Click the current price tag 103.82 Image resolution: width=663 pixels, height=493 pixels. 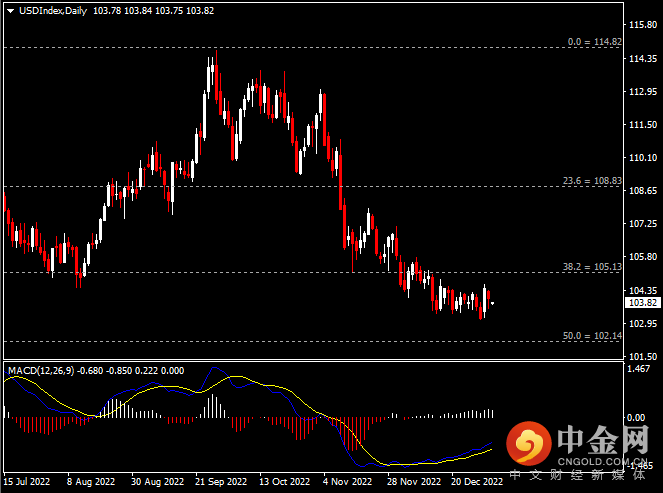coord(640,302)
